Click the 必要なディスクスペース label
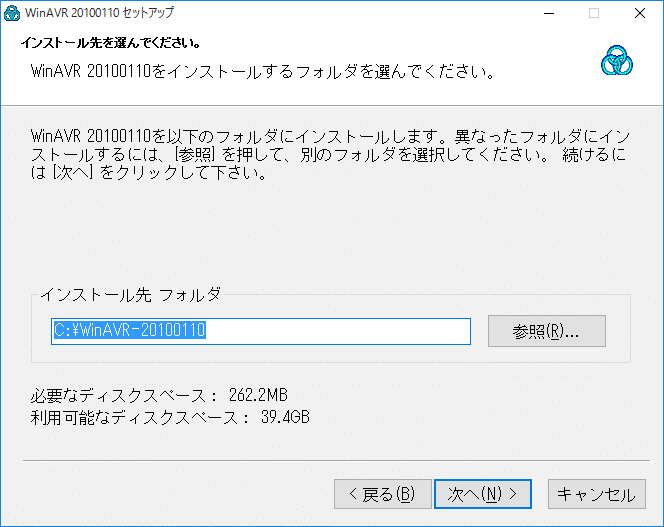This screenshot has height=527, width=664. [x=124, y=396]
